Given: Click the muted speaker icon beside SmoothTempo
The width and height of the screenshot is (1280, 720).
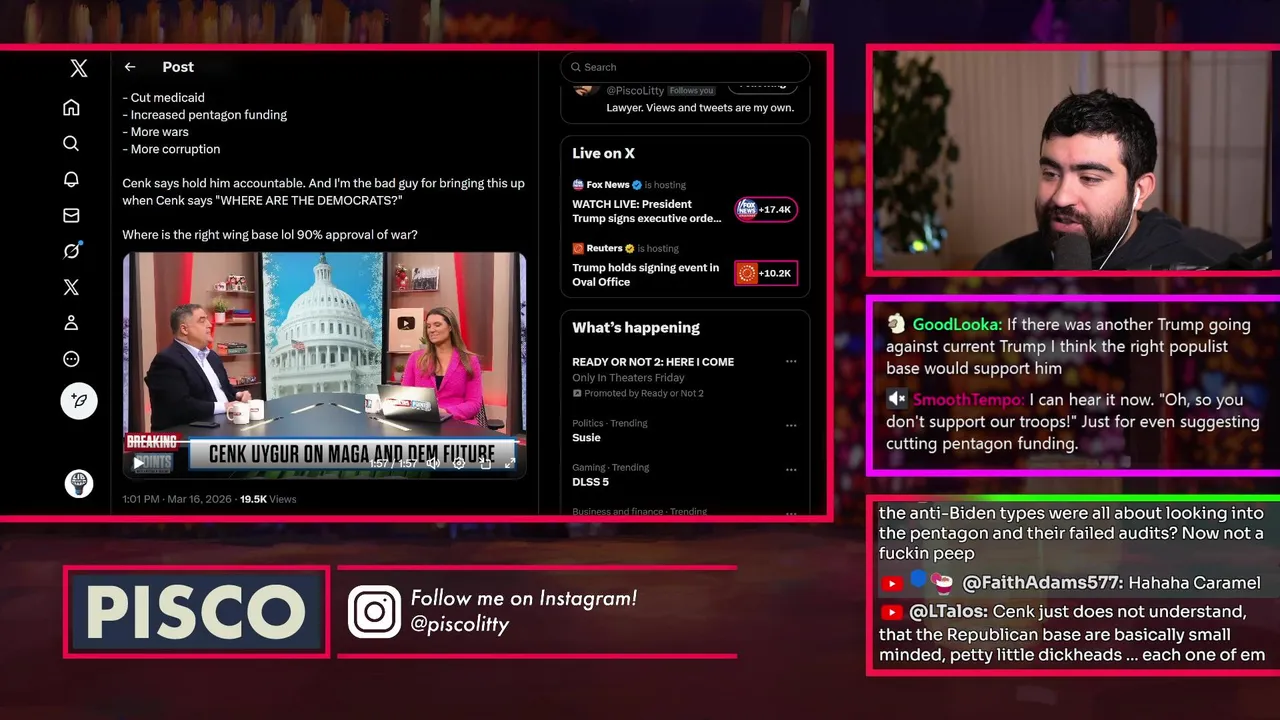Looking at the screenshot, I should 896,399.
